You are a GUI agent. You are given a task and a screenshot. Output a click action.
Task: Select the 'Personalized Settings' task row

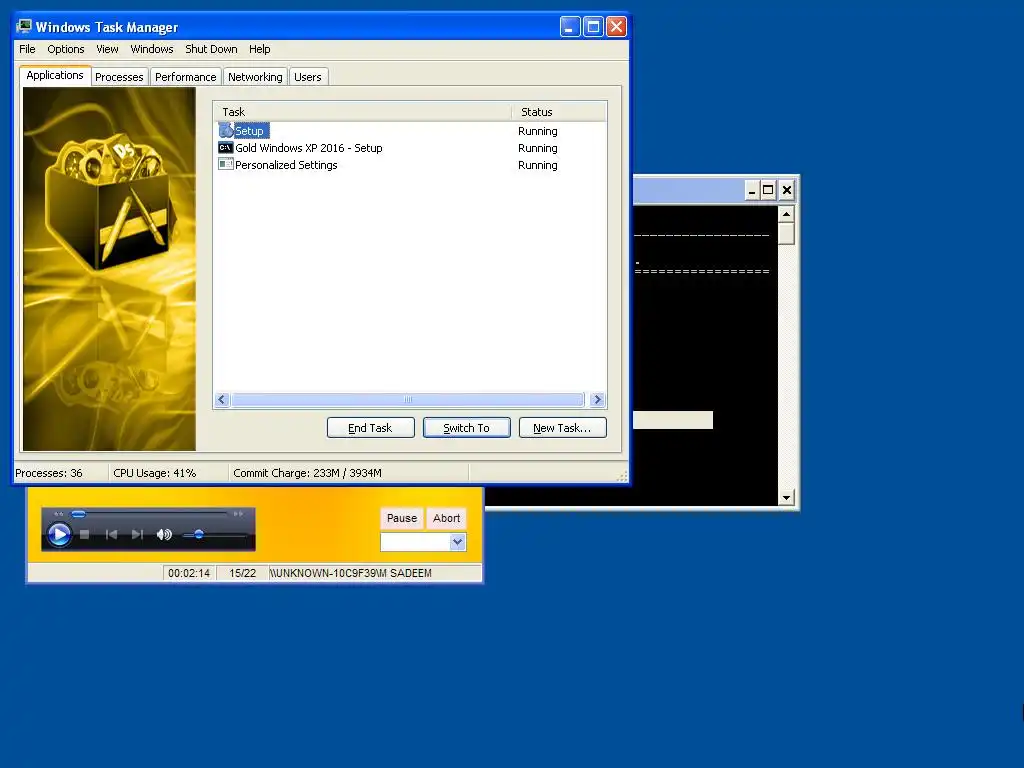tap(410, 165)
